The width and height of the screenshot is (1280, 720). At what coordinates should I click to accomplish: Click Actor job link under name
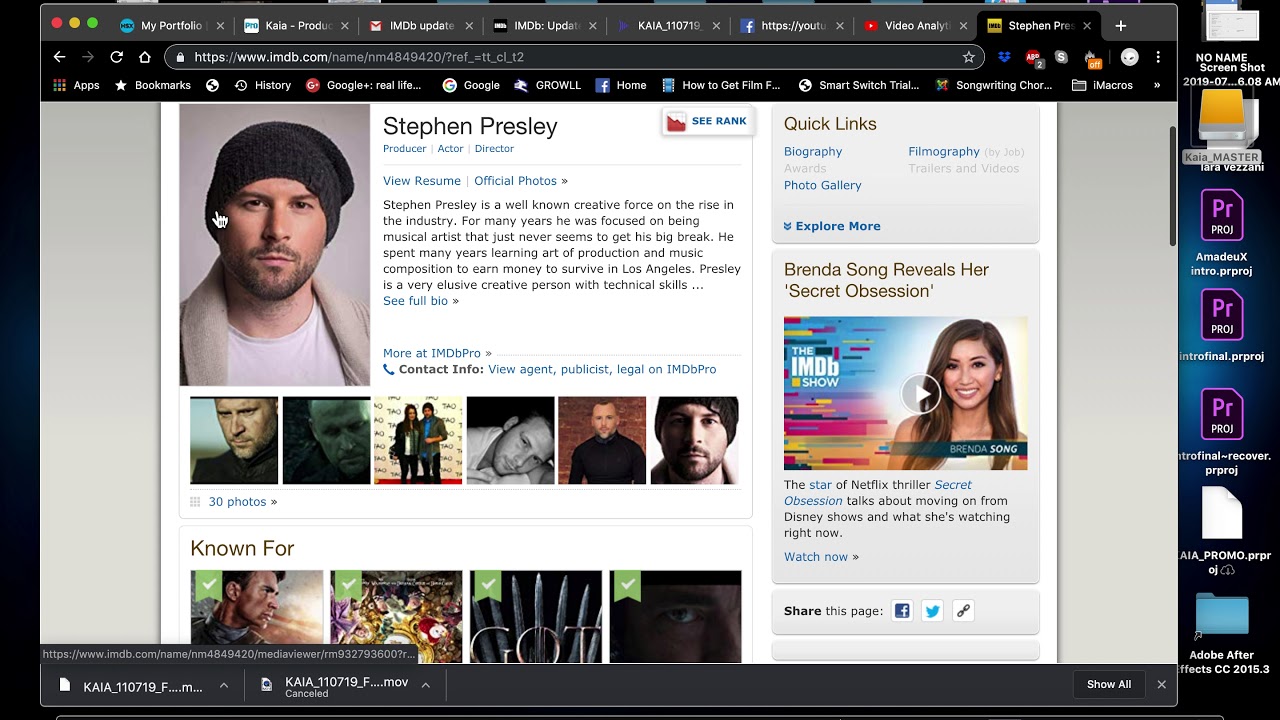coord(450,149)
